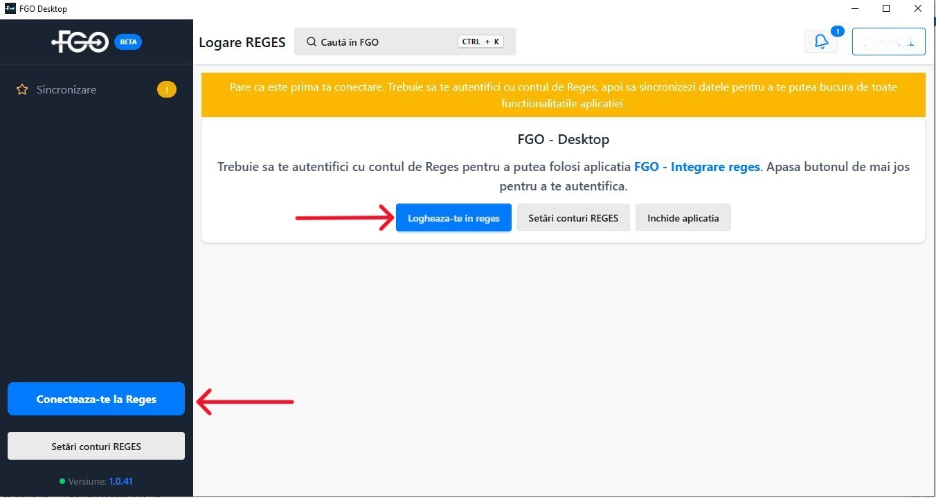The height and width of the screenshot is (498, 936).
Task: Click the CTRL + K shortcut hint
Action: click(x=481, y=42)
